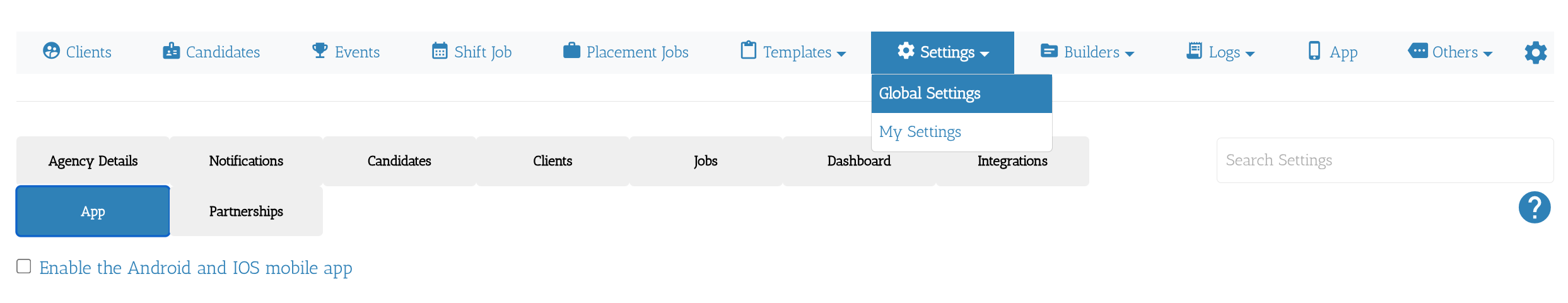Image resolution: width=1568 pixels, height=303 pixels.
Task: Click the Placement Jobs briefcase icon
Action: 571,50
